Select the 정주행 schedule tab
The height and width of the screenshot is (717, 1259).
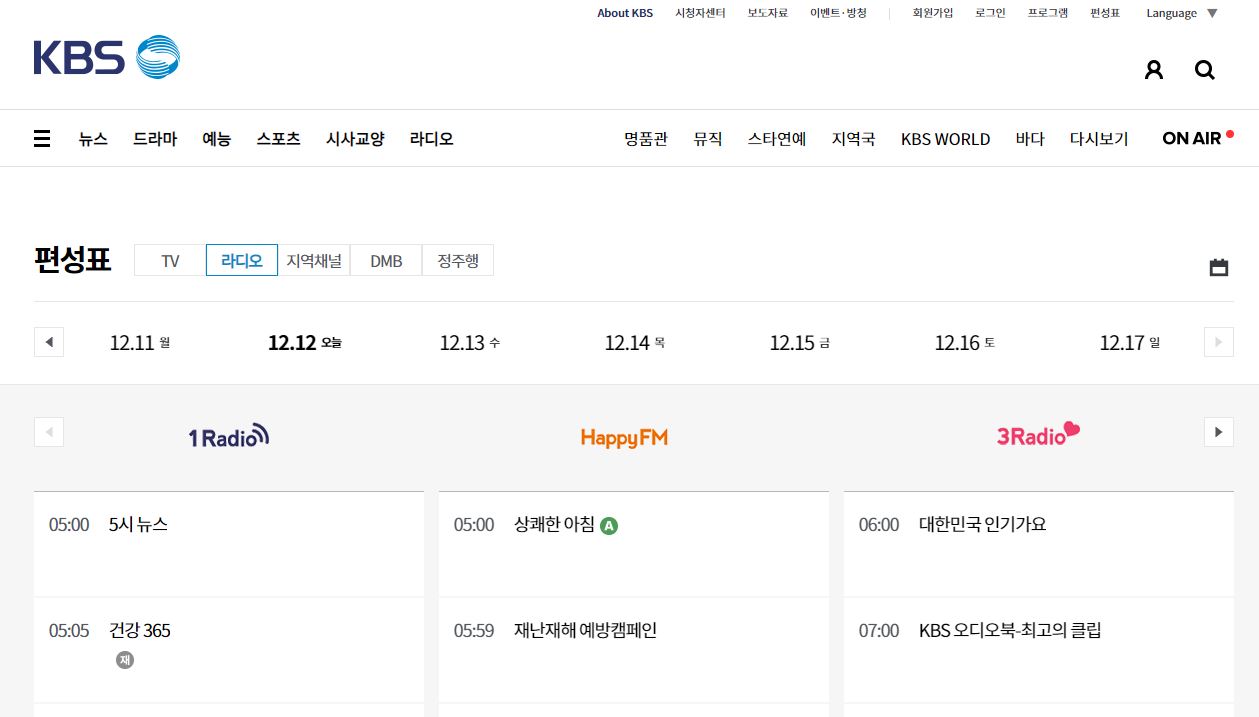(458, 260)
